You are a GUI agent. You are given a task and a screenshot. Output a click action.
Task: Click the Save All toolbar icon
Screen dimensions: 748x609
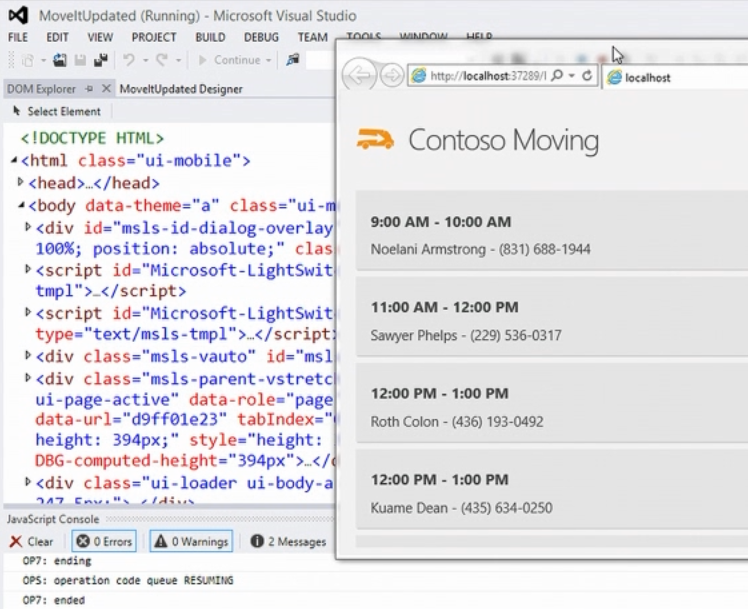(x=101, y=60)
